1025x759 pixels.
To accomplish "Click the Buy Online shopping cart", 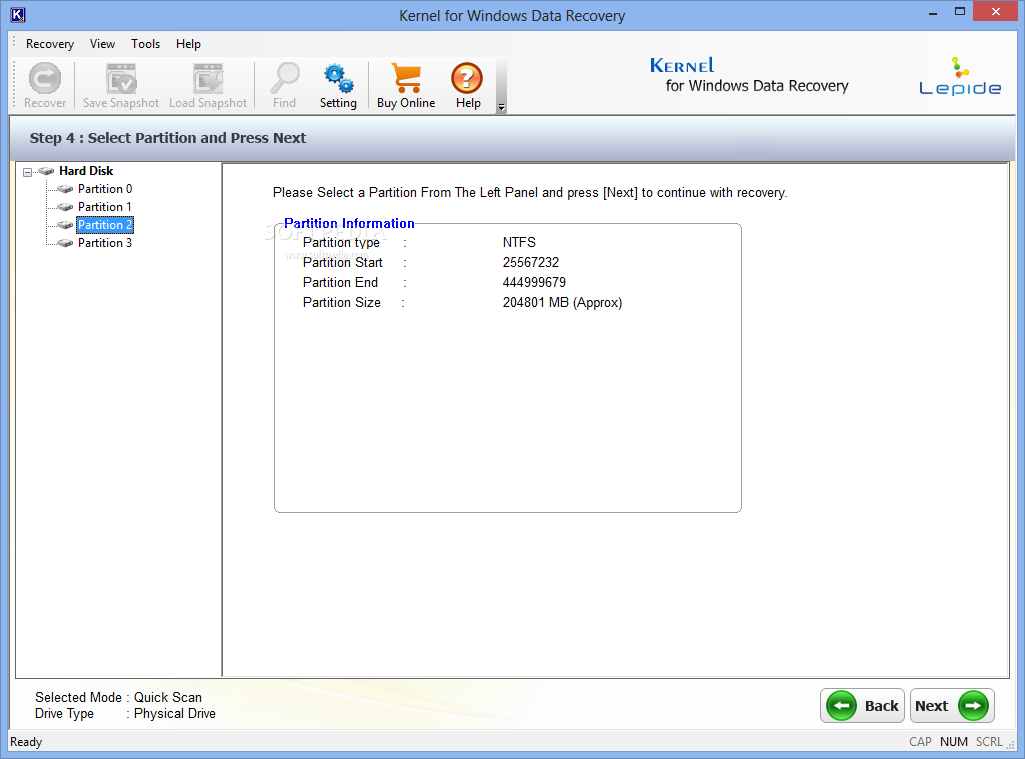I will point(406,78).
